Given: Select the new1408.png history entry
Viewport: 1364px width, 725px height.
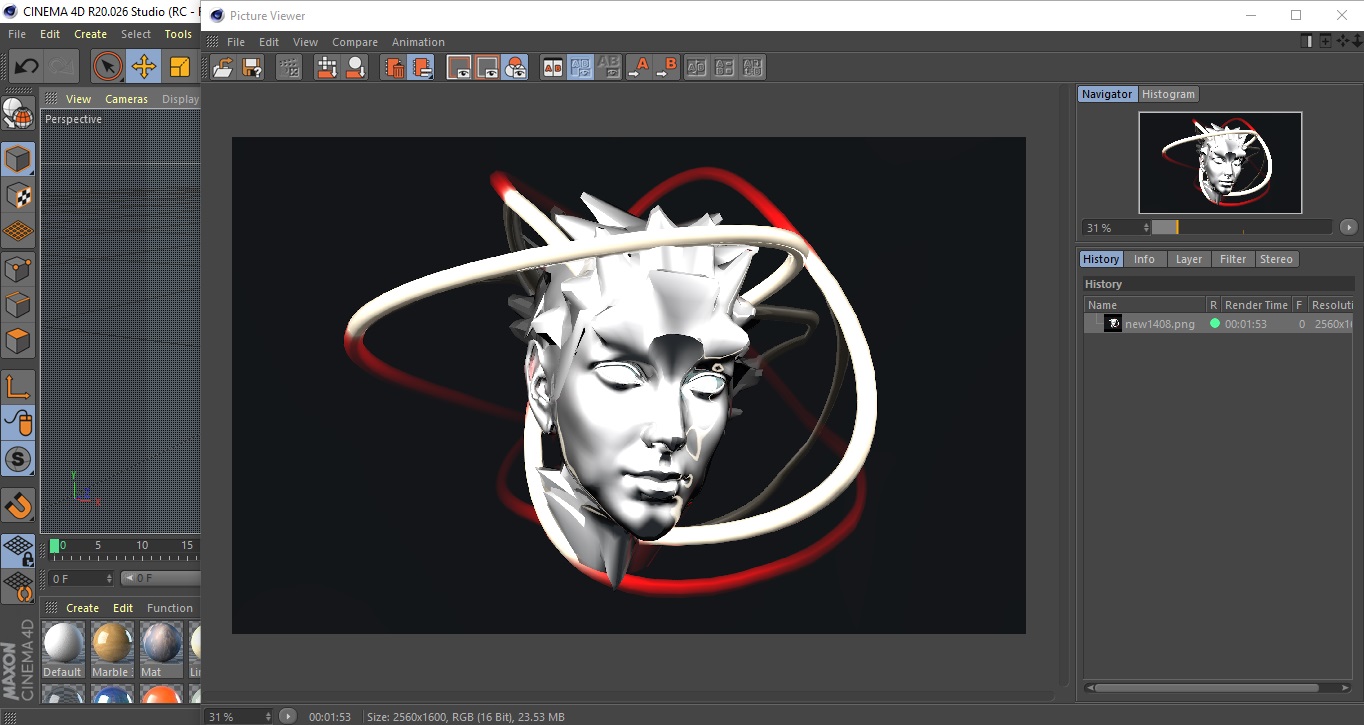Looking at the screenshot, I should 1159,324.
